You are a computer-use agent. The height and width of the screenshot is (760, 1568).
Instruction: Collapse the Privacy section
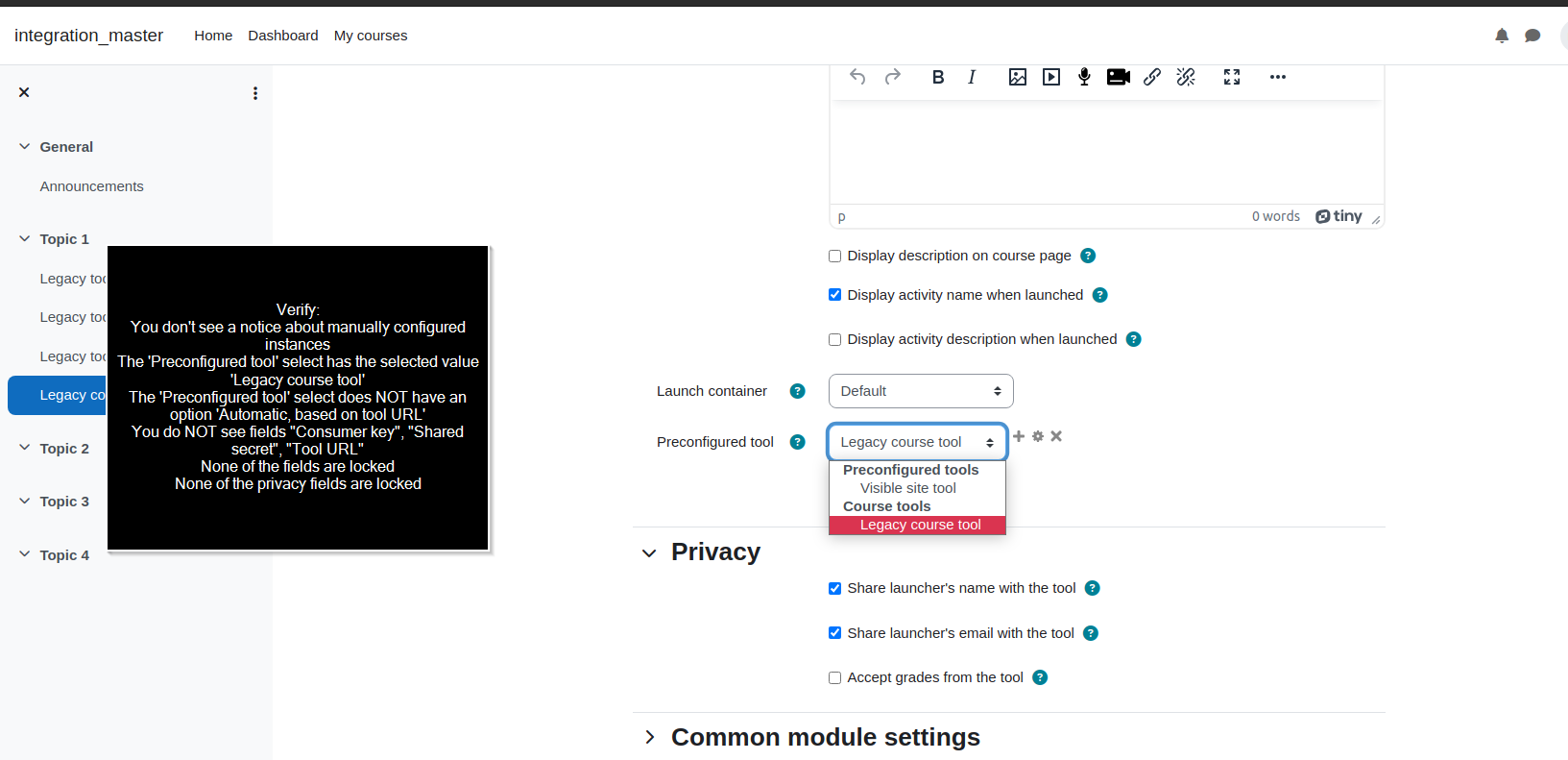click(x=650, y=553)
